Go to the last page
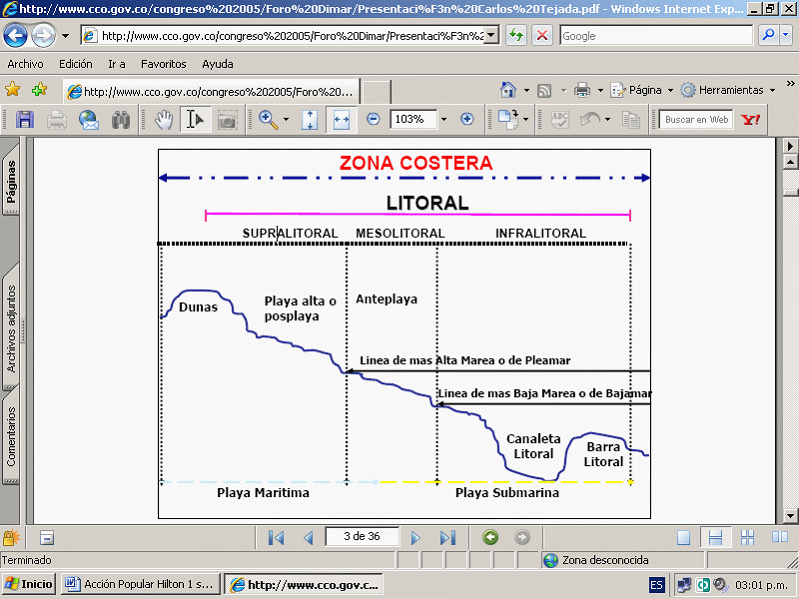Image resolution: width=799 pixels, height=599 pixels. click(x=447, y=537)
